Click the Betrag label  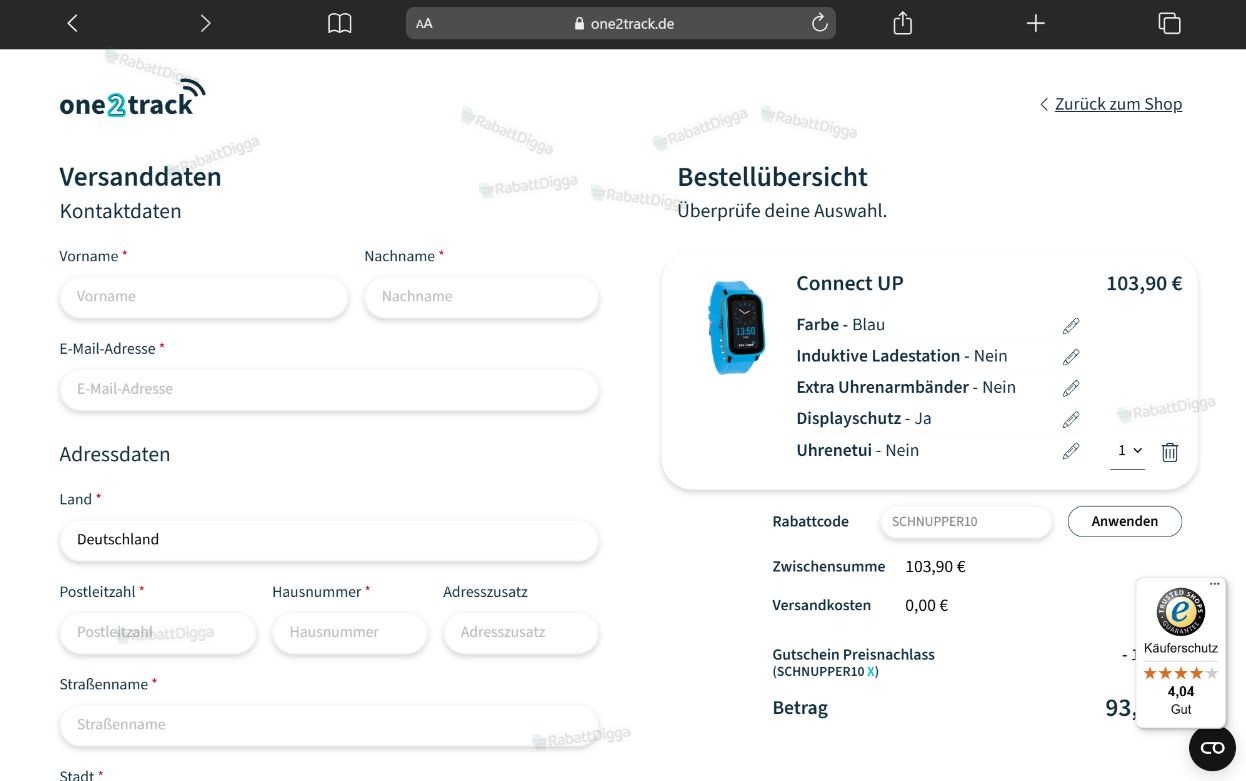800,708
